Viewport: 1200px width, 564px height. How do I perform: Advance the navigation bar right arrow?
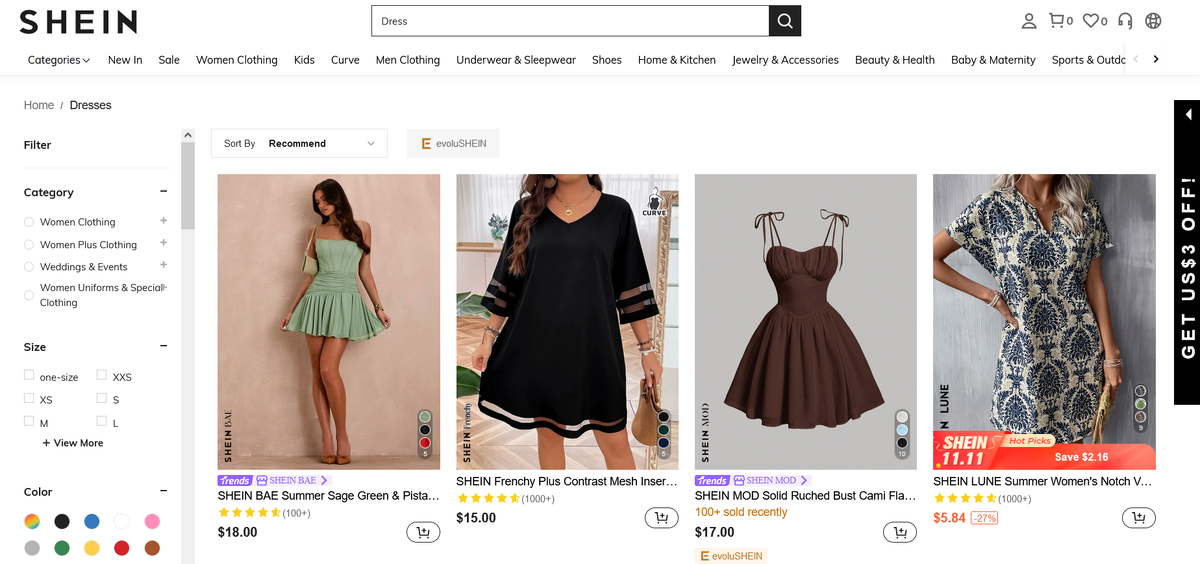[1156, 59]
